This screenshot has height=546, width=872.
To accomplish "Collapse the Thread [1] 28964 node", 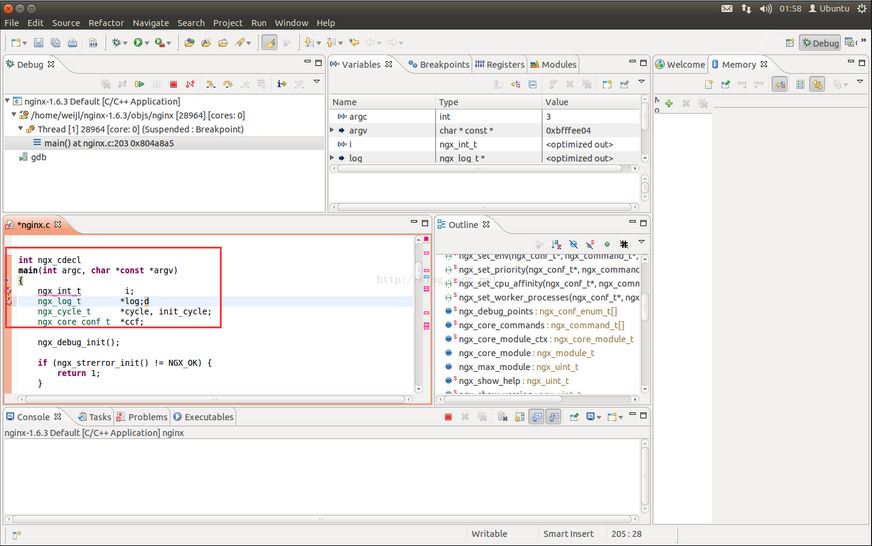I will click(x=21, y=128).
